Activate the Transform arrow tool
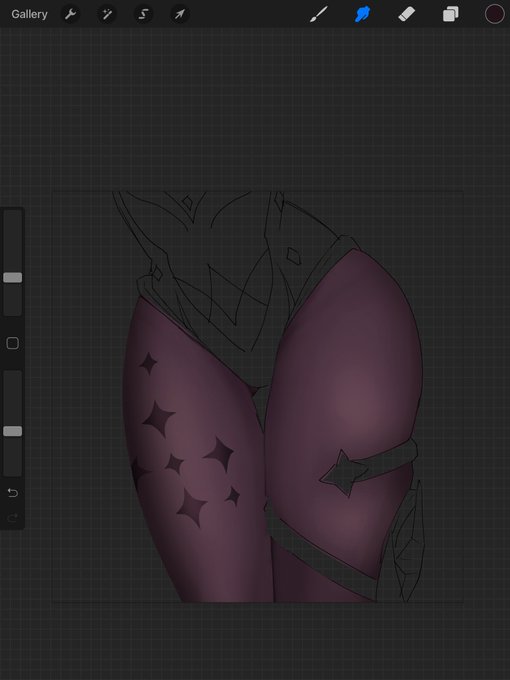 pyautogui.click(x=180, y=14)
